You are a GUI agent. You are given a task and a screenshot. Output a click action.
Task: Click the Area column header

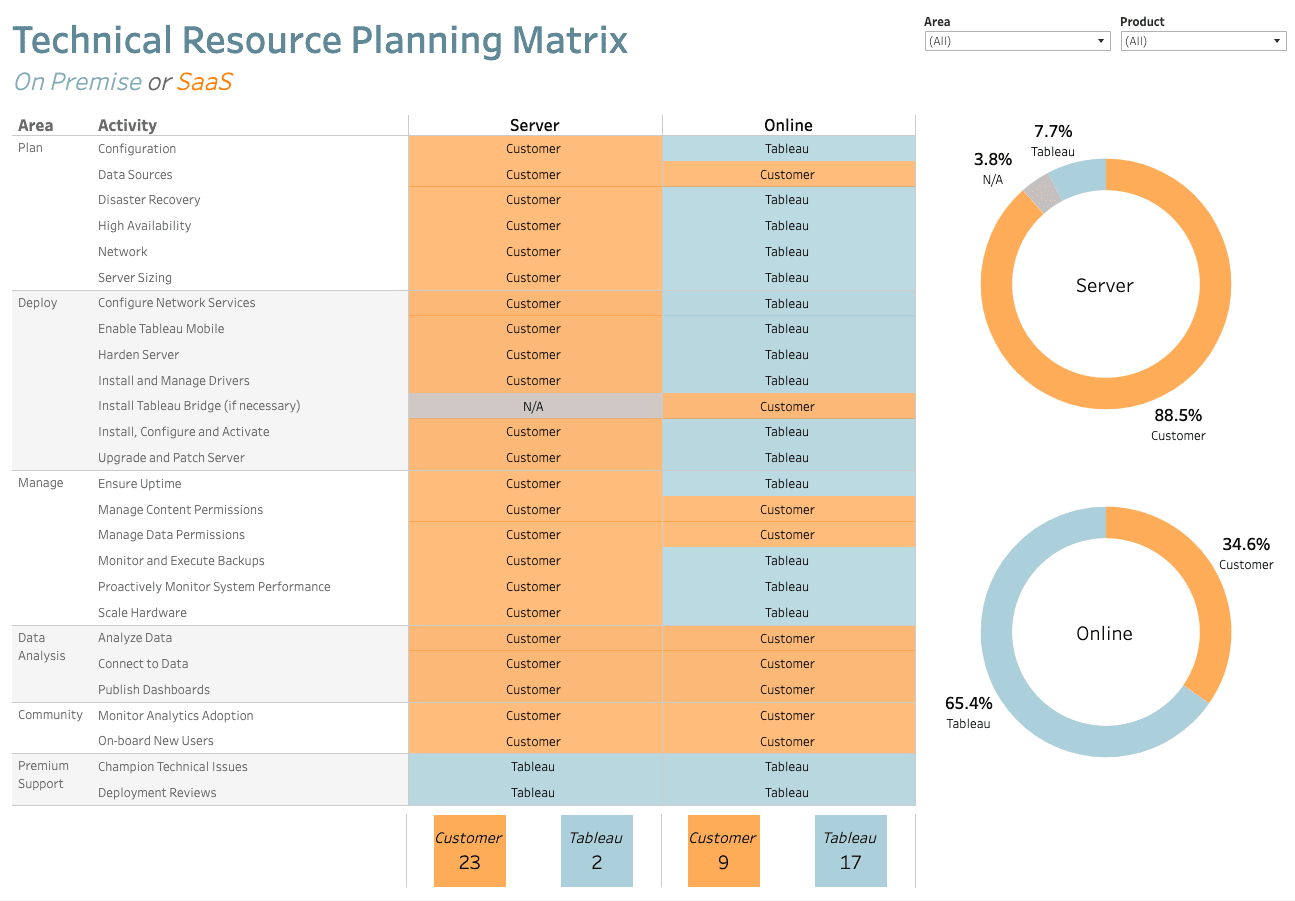coord(36,125)
